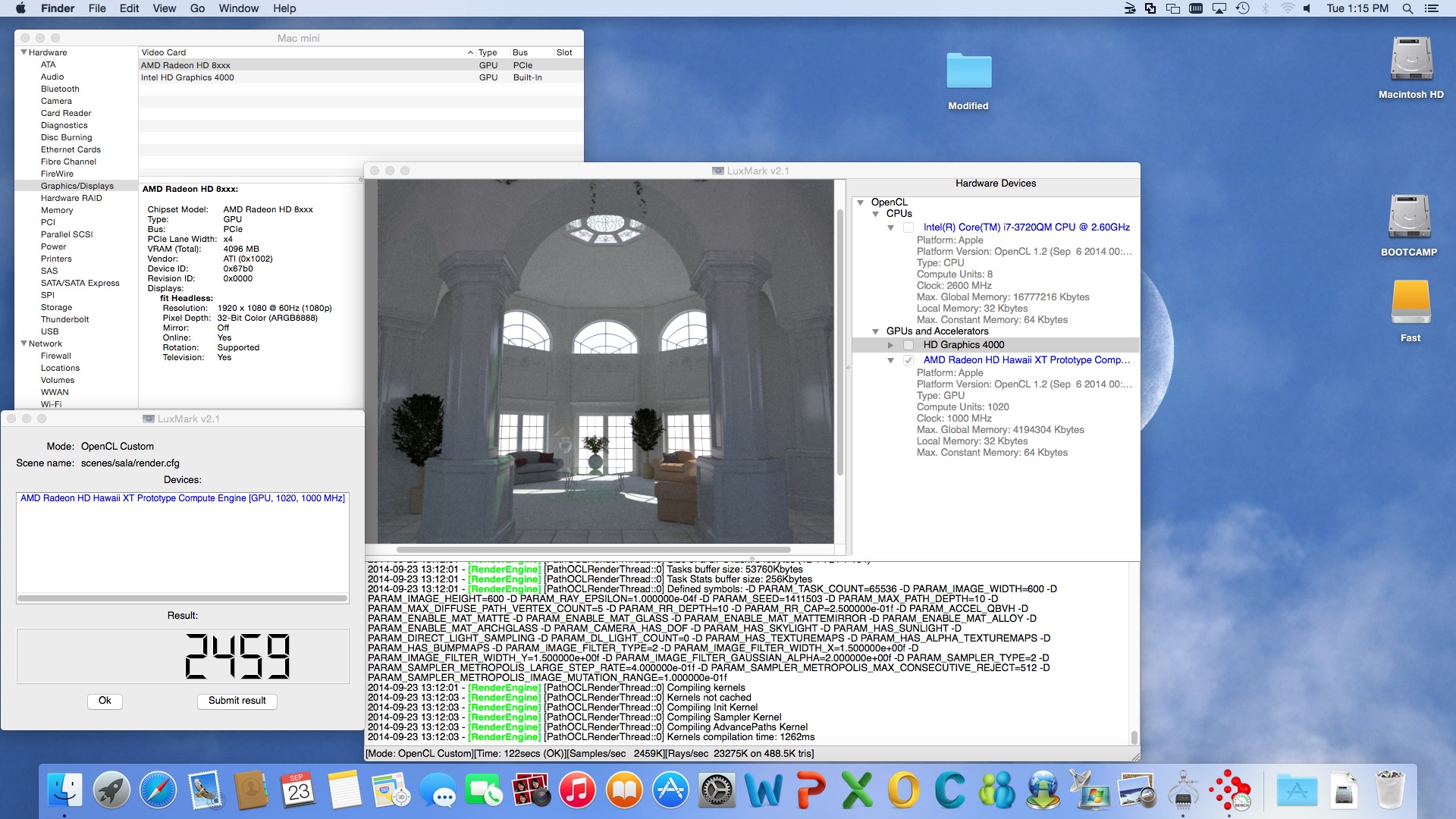Open AirPlay display menu bar icon
Viewport: 1456px width, 819px height.
[x=1219, y=8]
